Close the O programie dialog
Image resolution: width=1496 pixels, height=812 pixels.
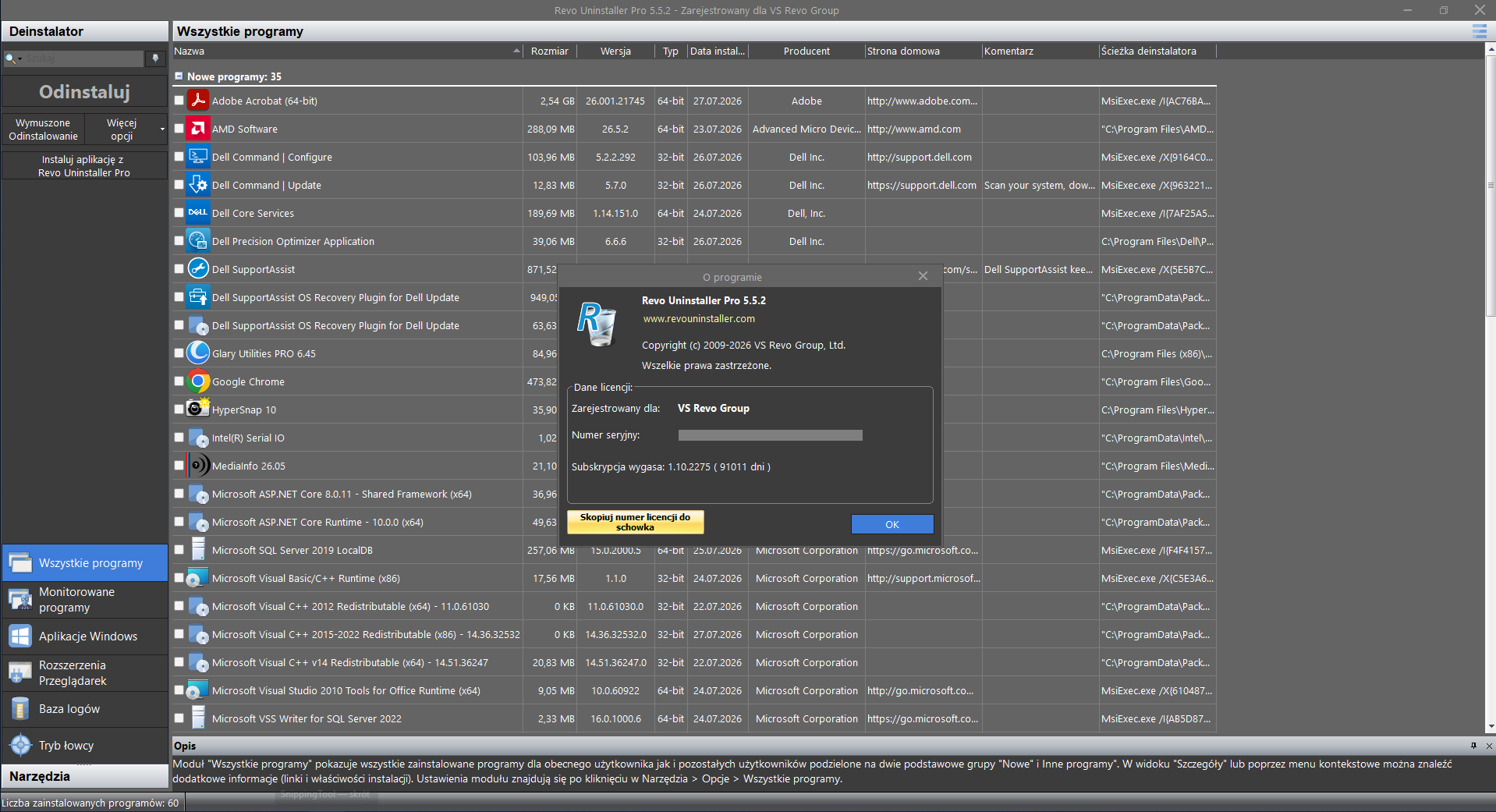(923, 276)
